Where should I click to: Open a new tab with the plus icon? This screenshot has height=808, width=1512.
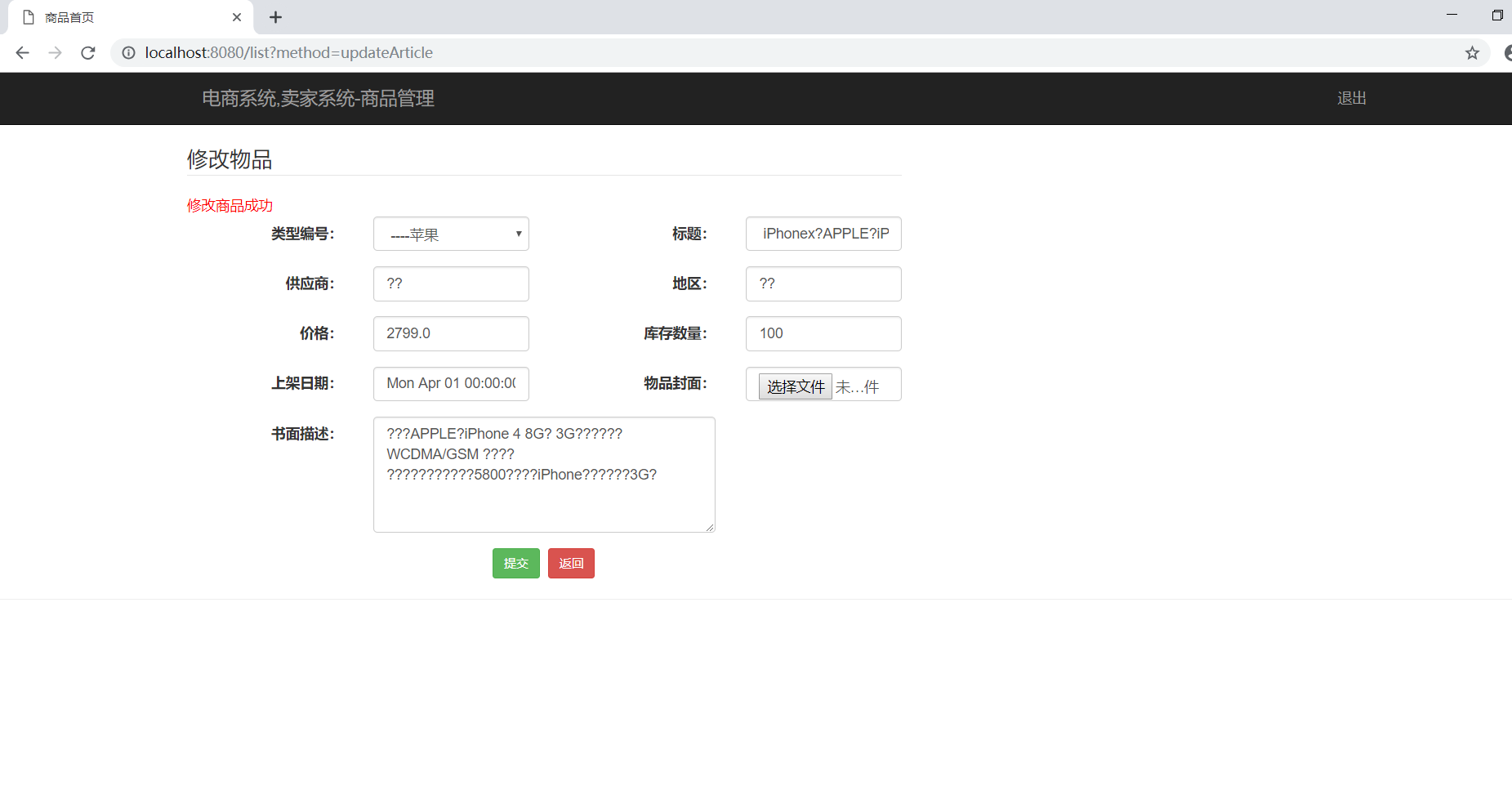(x=276, y=17)
